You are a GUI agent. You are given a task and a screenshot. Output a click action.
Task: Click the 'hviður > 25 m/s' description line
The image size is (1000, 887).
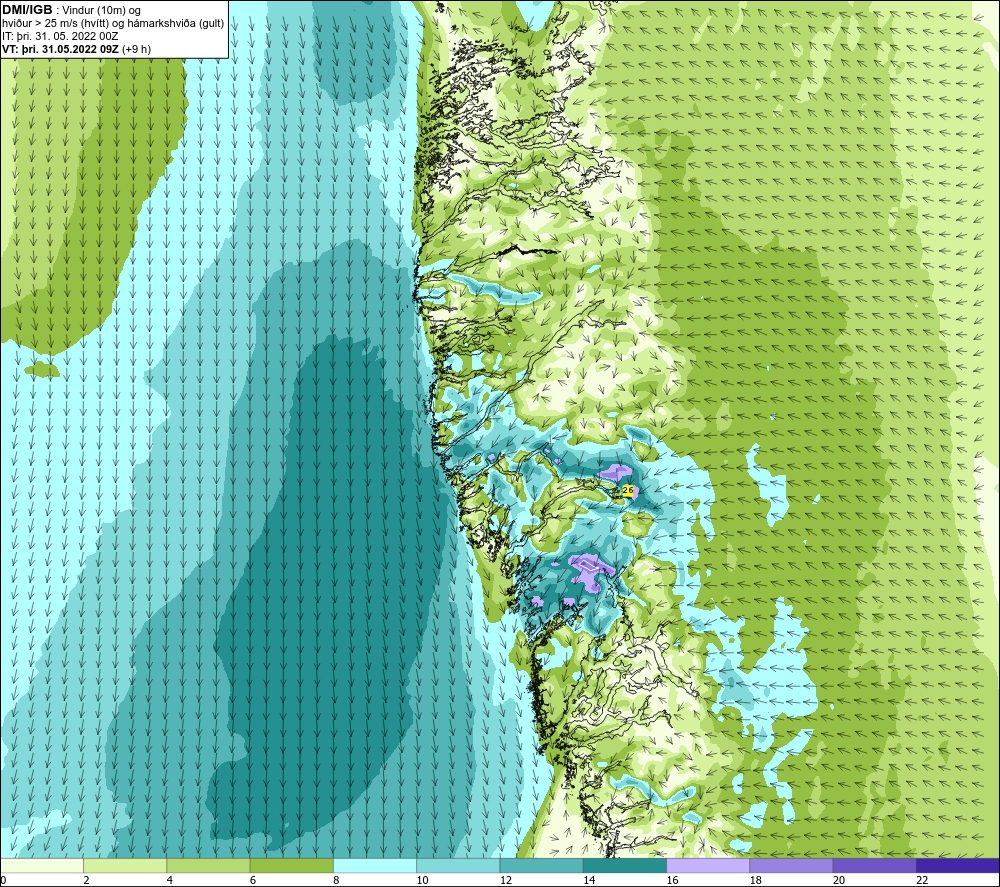113,24
